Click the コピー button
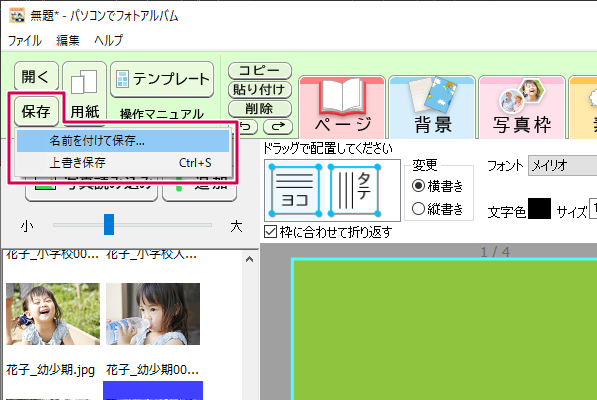597x400 pixels. [x=260, y=70]
